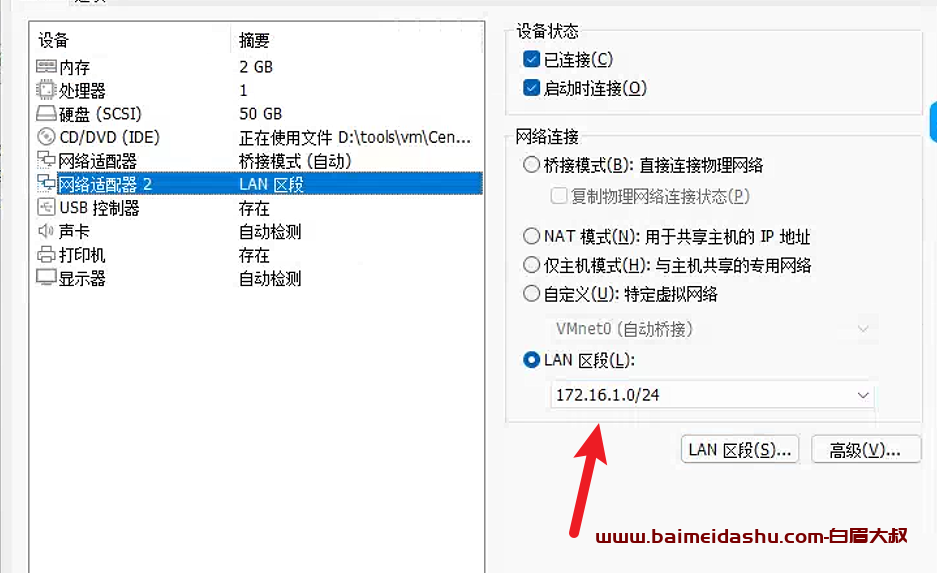The height and width of the screenshot is (573, 937).
Task: Select NAT 模式(N) radio button
Action: [531, 236]
